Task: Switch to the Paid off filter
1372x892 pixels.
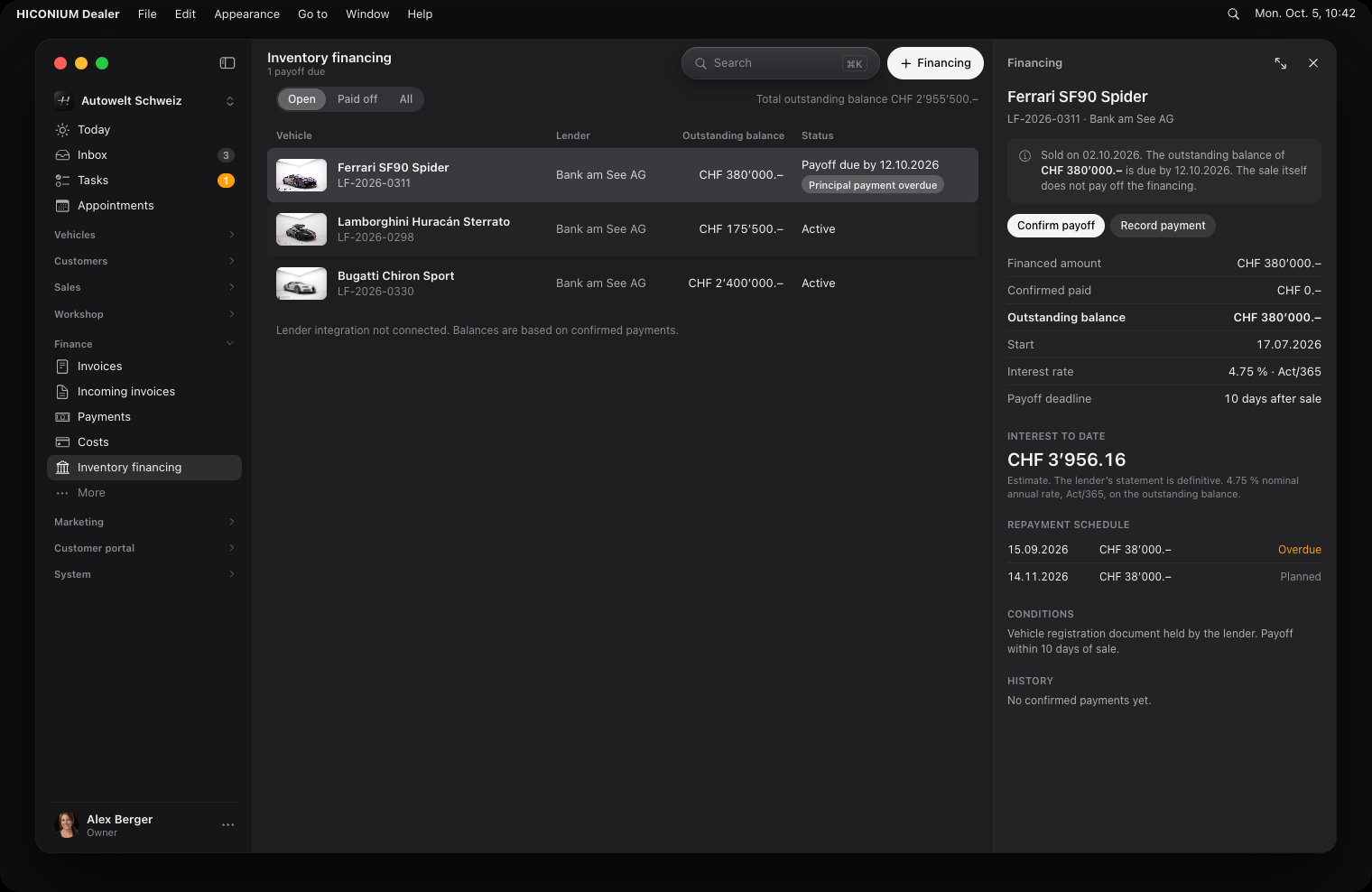Action: (x=357, y=99)
